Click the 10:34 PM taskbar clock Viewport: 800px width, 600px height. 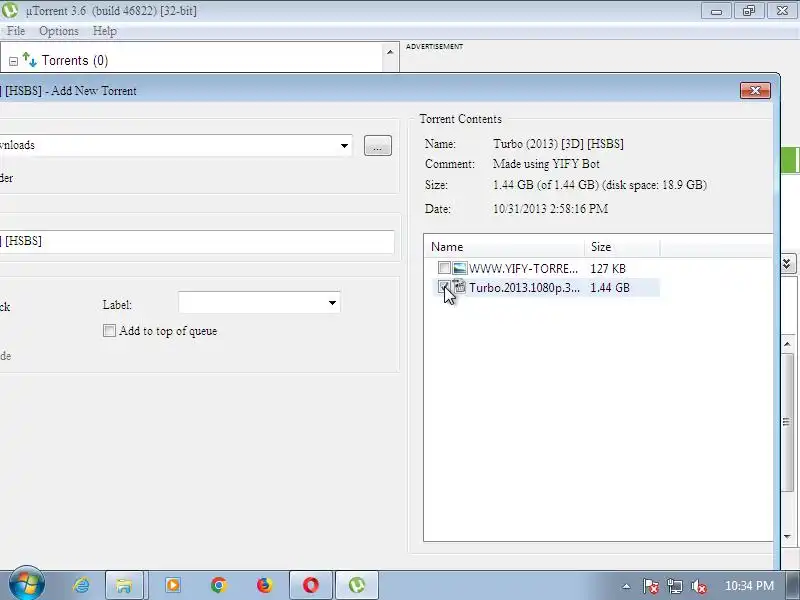(x=749, y=586)
